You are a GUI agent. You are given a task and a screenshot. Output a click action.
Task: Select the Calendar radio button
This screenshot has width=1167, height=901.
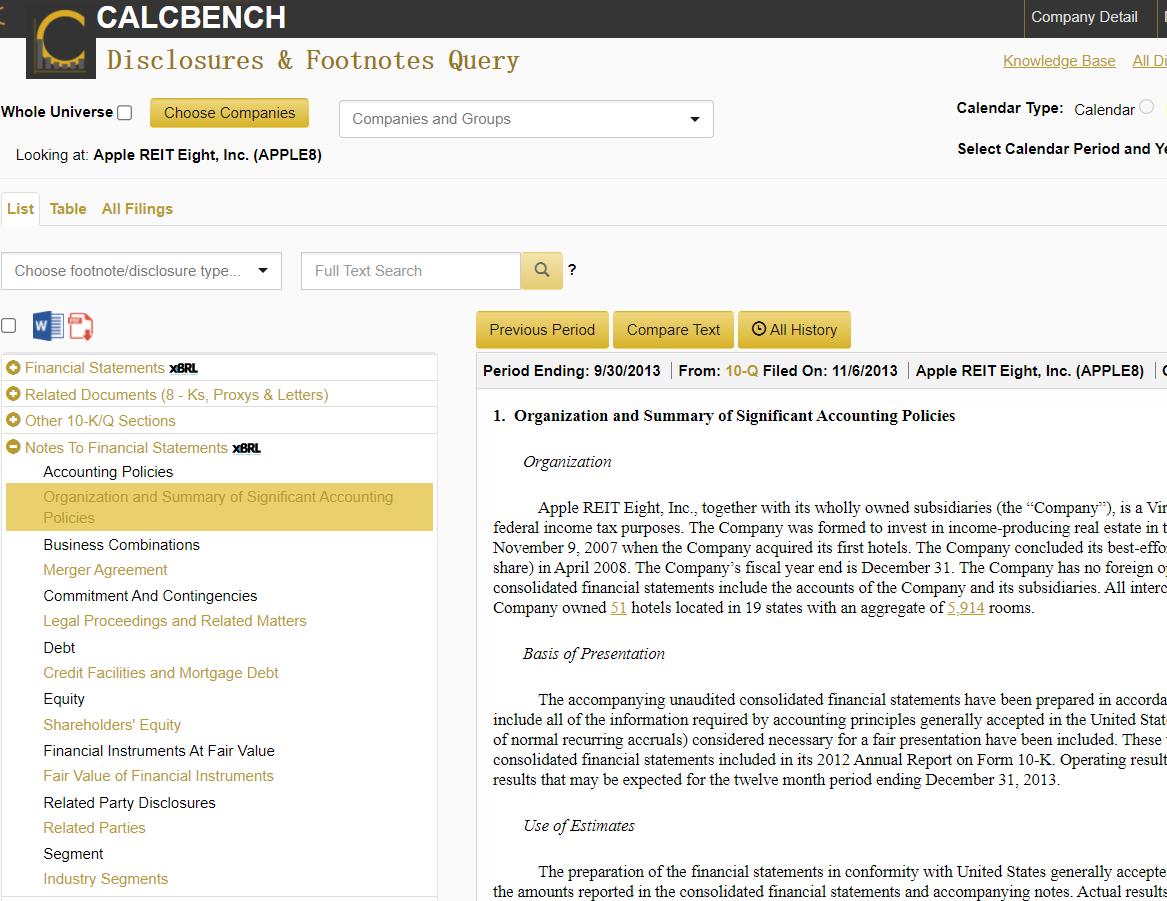[x=1146, y=107]
